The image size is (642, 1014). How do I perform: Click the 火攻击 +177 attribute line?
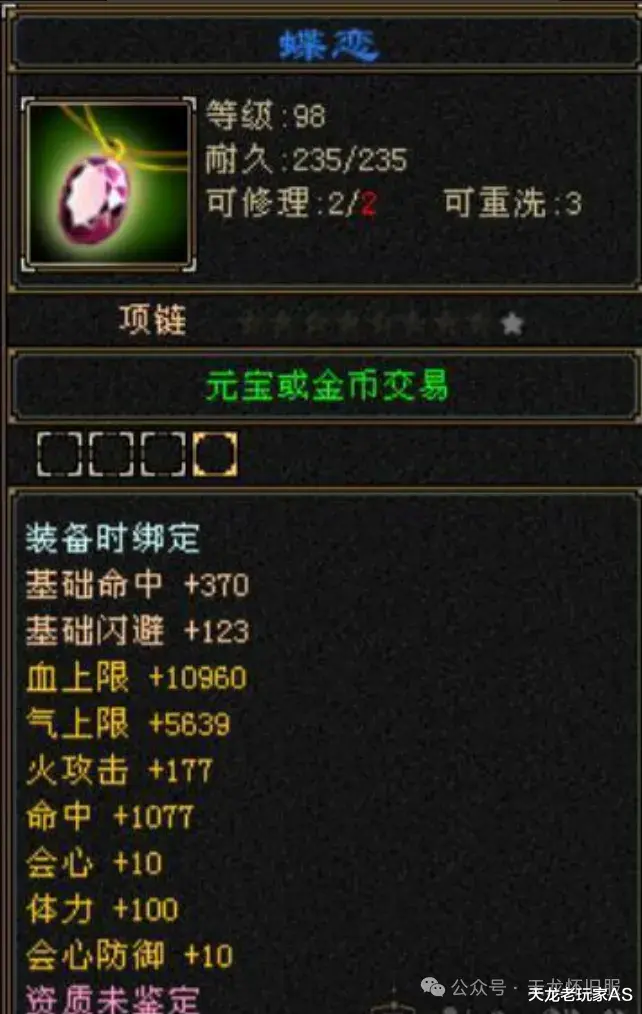coord(119,770)
